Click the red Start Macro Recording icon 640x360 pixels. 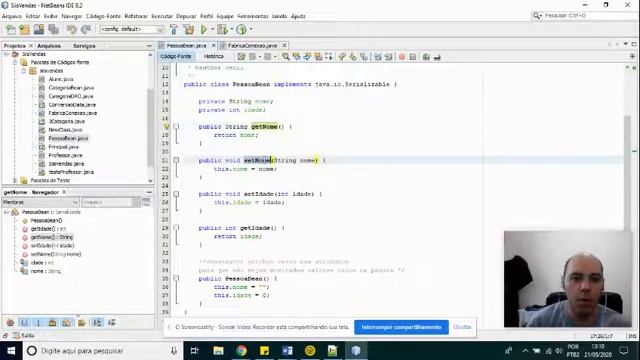(x=402, y=57)
